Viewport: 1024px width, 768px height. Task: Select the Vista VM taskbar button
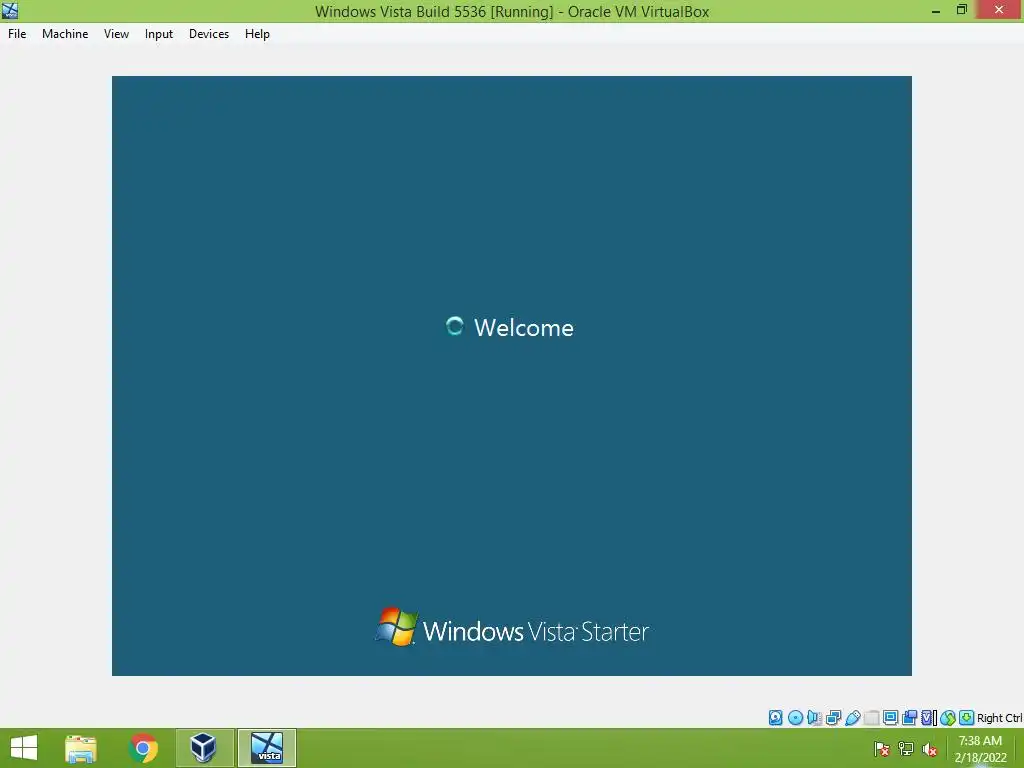[x=267, y=748]
